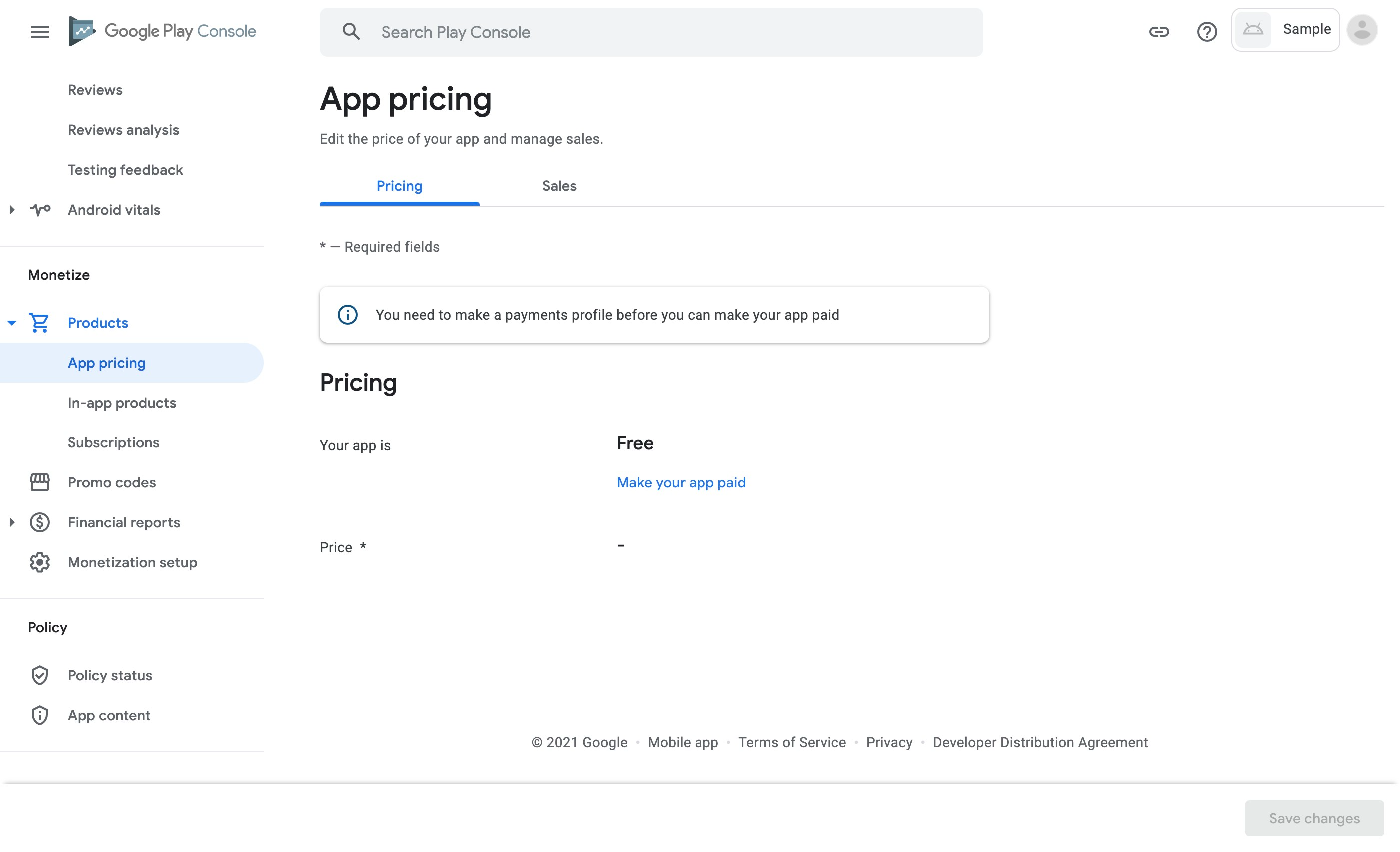Click the user profile avatar icon
1400x852 pixels.
[x=1361, y=30]
